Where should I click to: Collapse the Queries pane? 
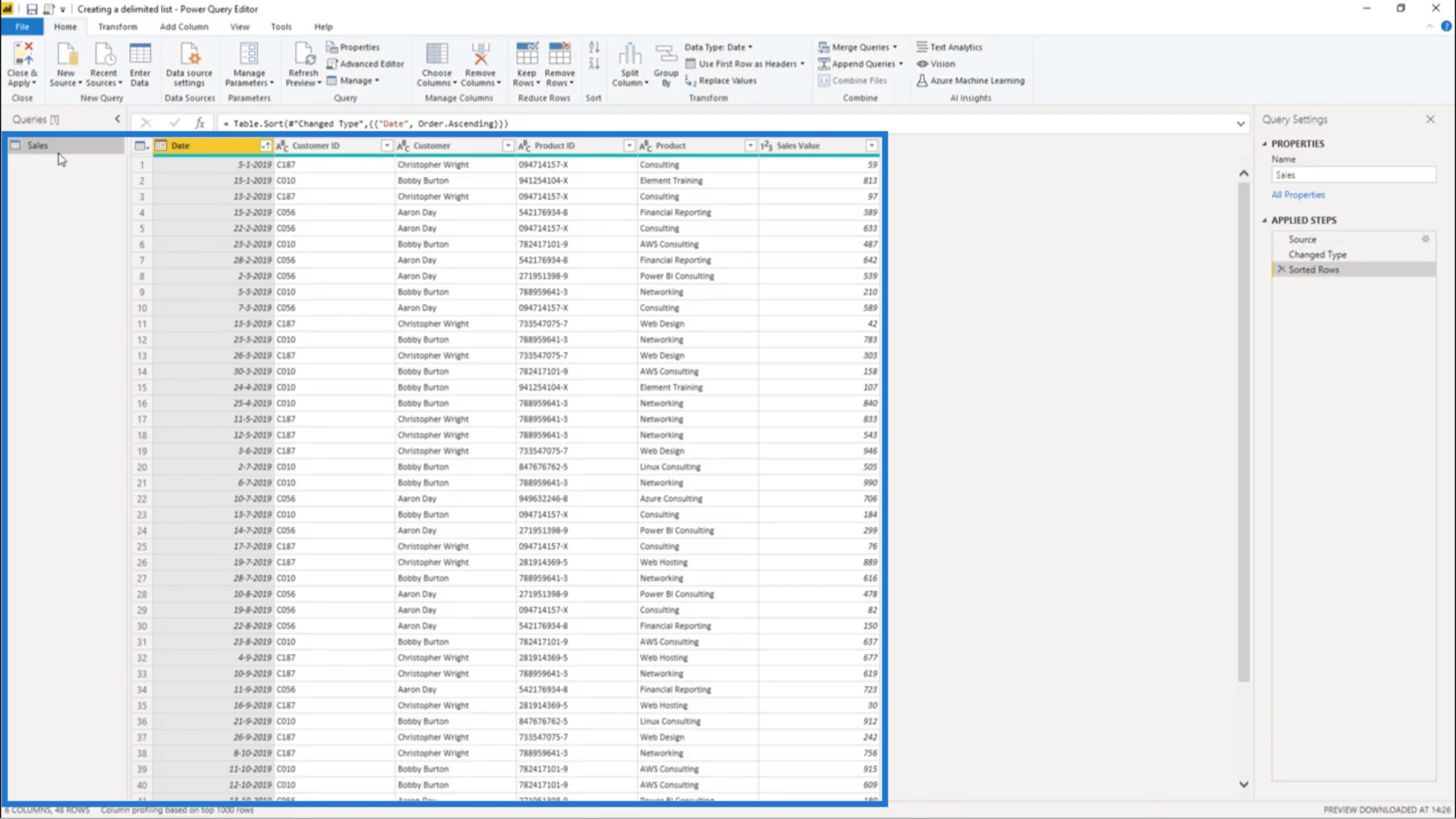[x=118, y=120]
